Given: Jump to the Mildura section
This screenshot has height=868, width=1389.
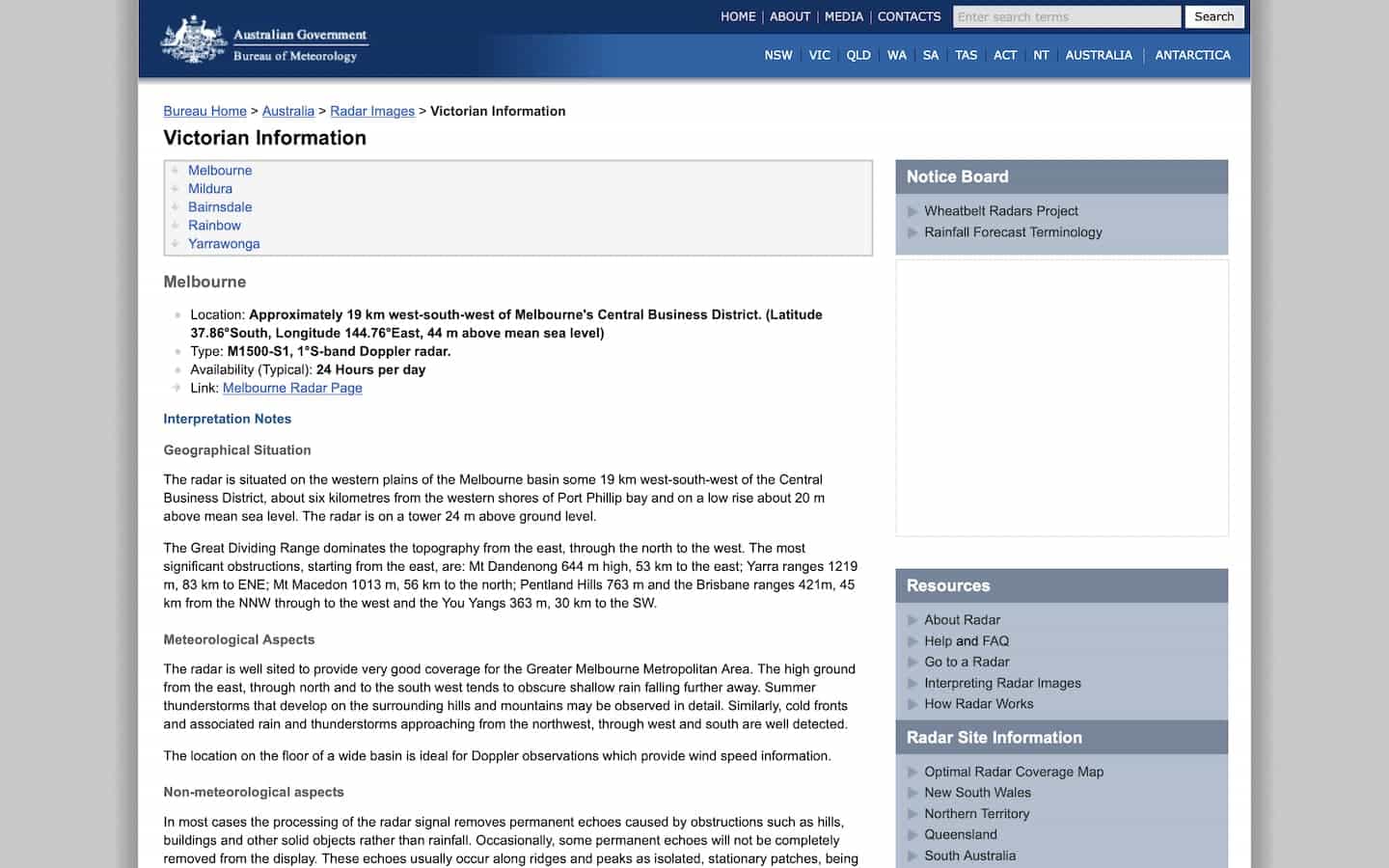Looking at the screenshot, I should [210, 189].
